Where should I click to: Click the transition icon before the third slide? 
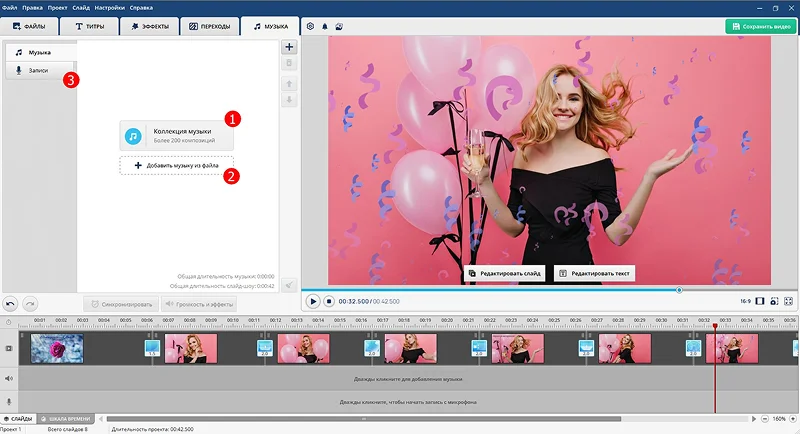pyautogui.click(x=265, y=348)
